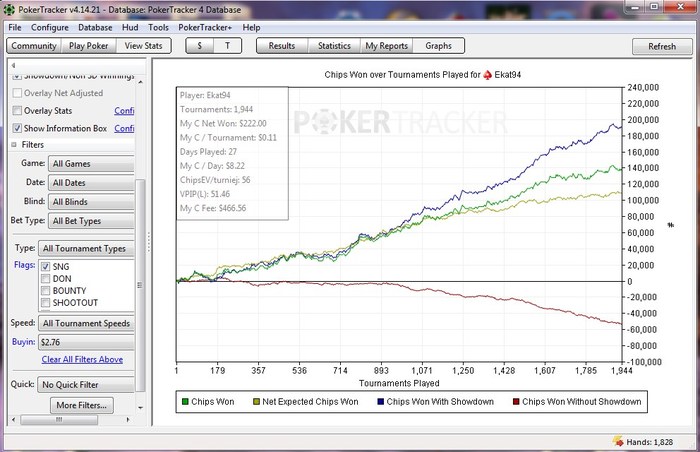Uncheck Show Information Box

(17, 128)
